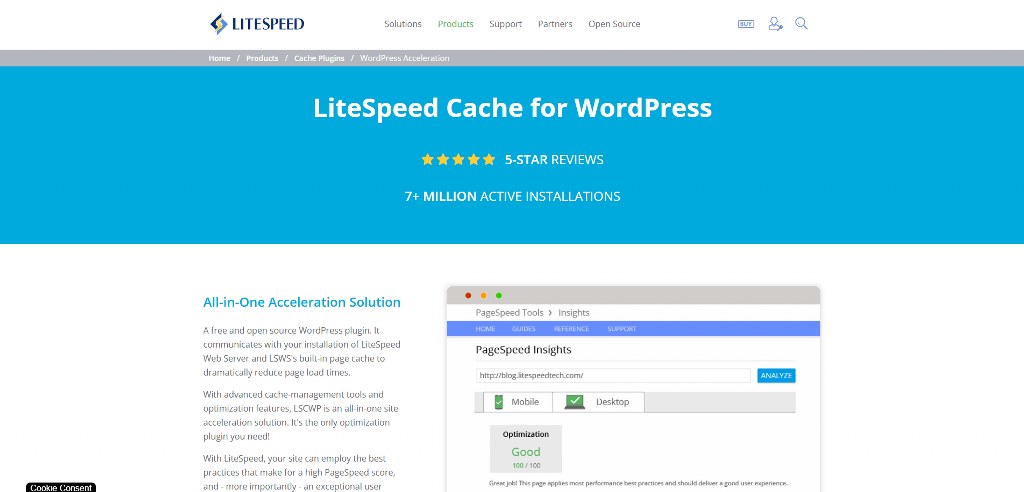Click SUPPORT in PageSpeed nav bar
1024x492 pixels.
click(x=622, y=329)
